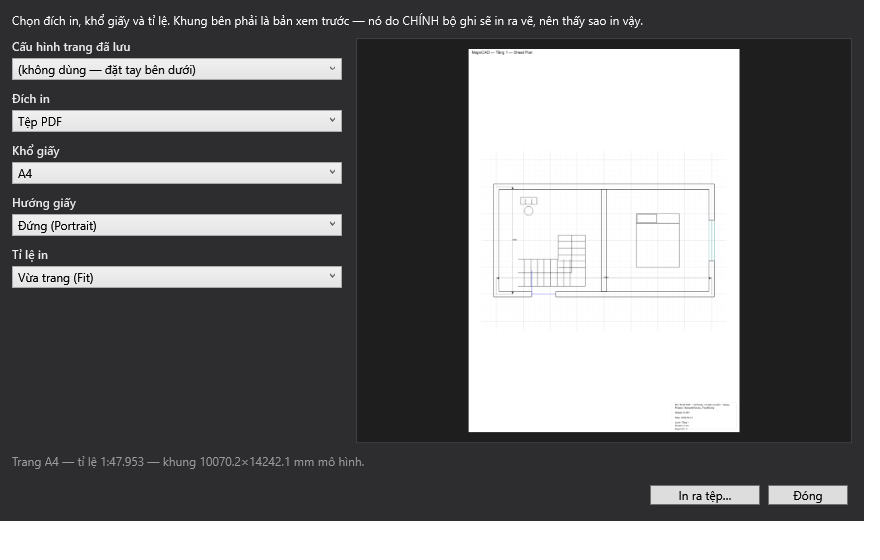The height and width of the screenshot is (560, 880).
Task: Click the 'Đích in' label
Action: 31,99
